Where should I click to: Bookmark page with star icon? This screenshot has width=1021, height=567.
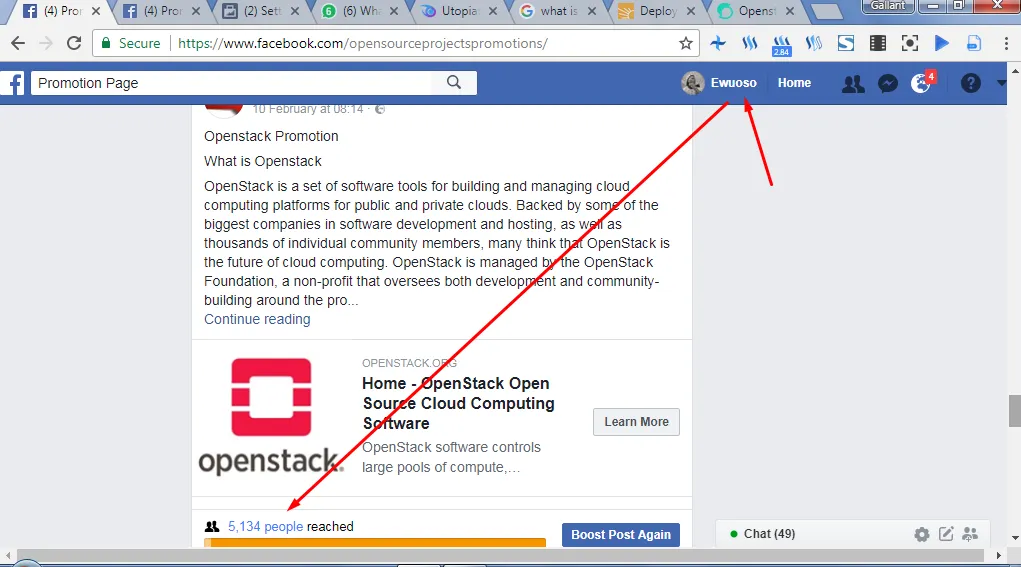click(x=686, y=44)
